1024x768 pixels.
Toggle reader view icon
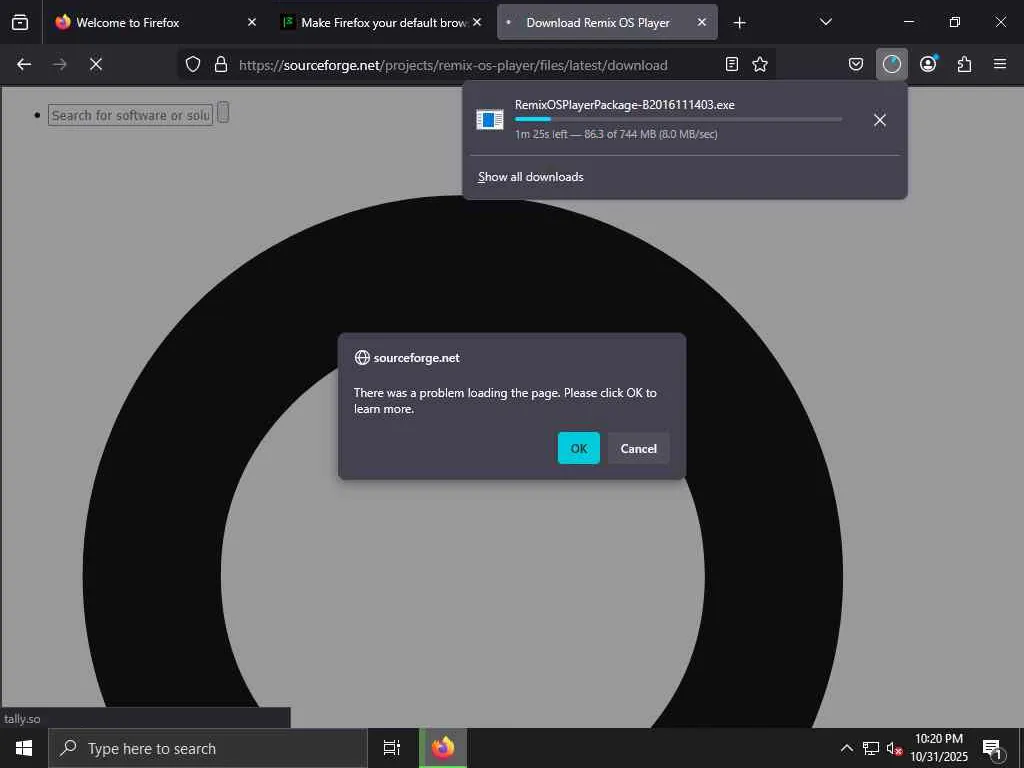coord(732,64)
